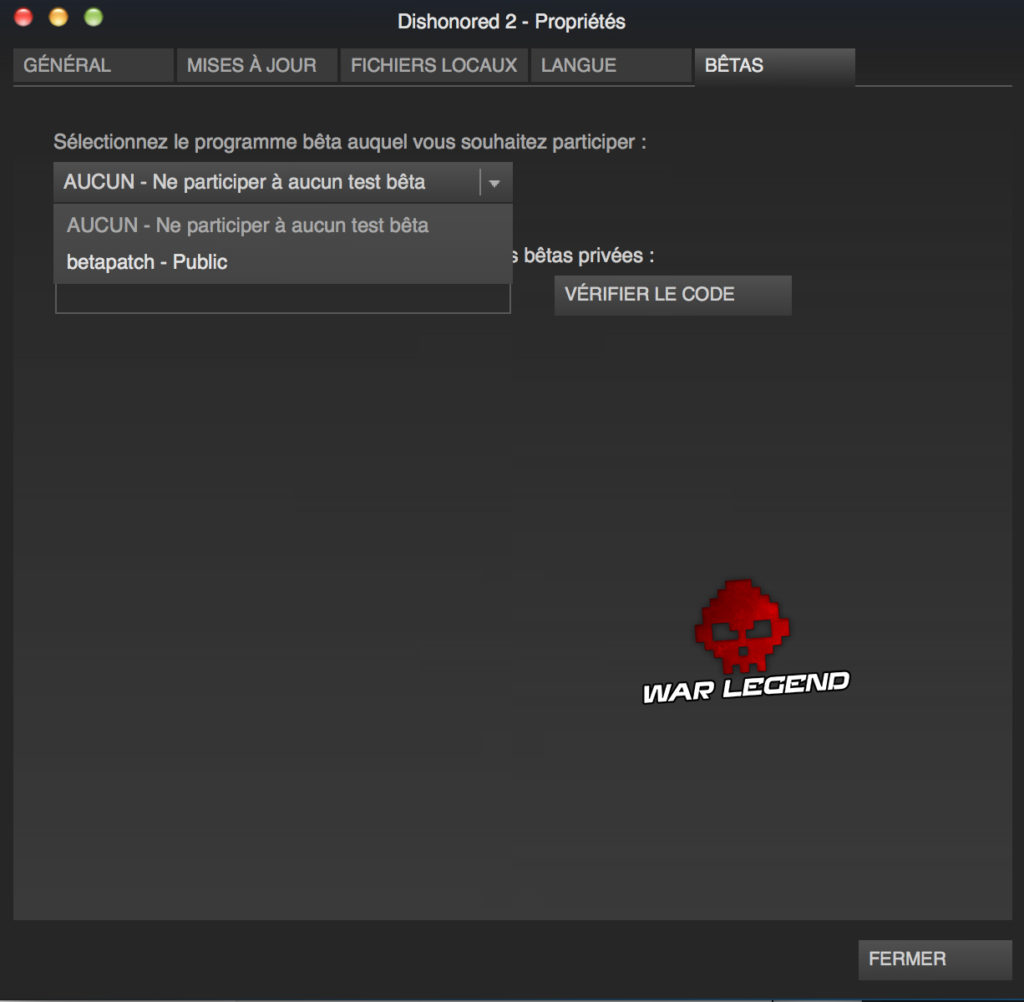Click the Dishonored 2 - Propriétés window title
Viewport: 1024px width, 1002px height.
click(x=511, y=21)
